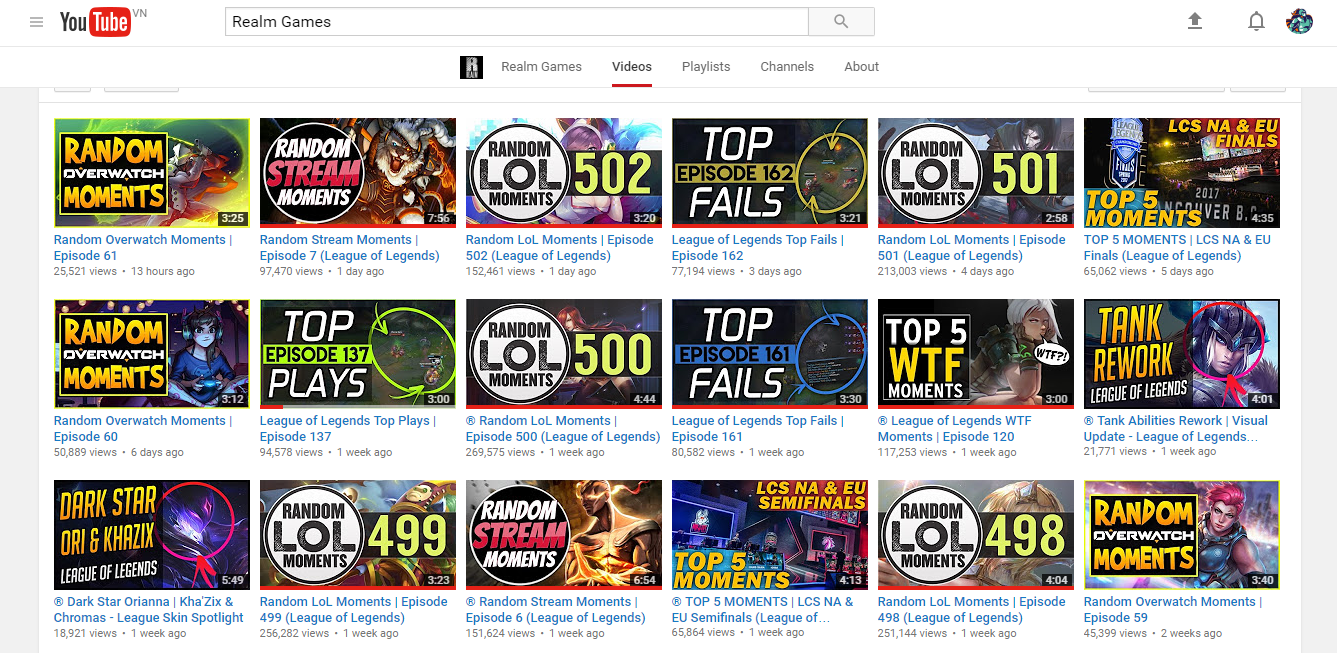Open 'League of Legends Top Fails | Episode 162' link

758,248
